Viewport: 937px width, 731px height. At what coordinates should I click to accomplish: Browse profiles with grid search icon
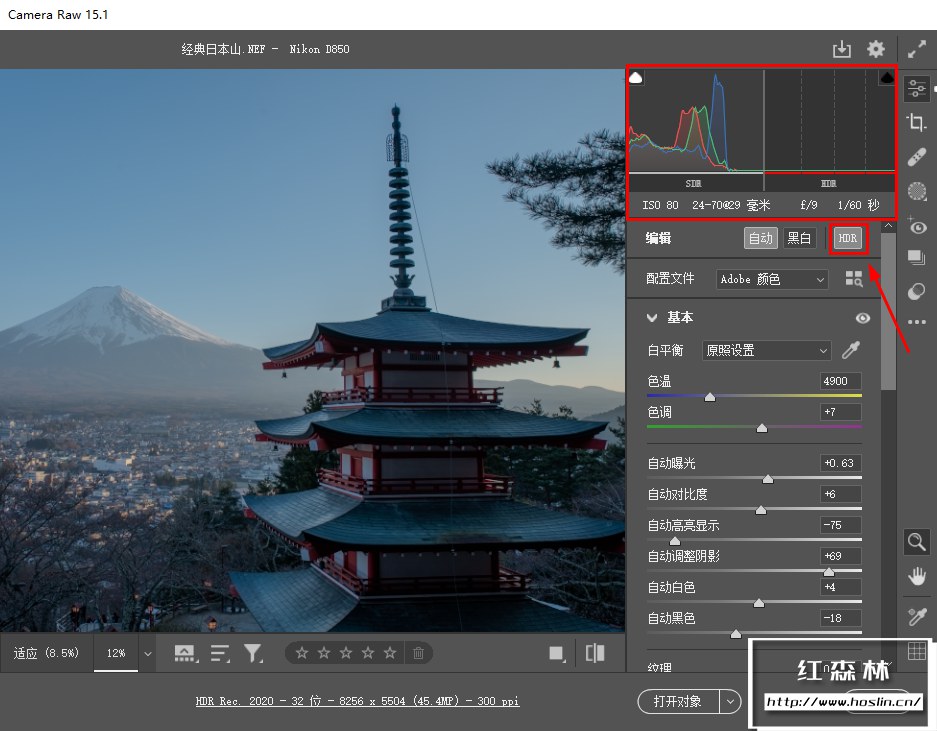coord(853,279)
